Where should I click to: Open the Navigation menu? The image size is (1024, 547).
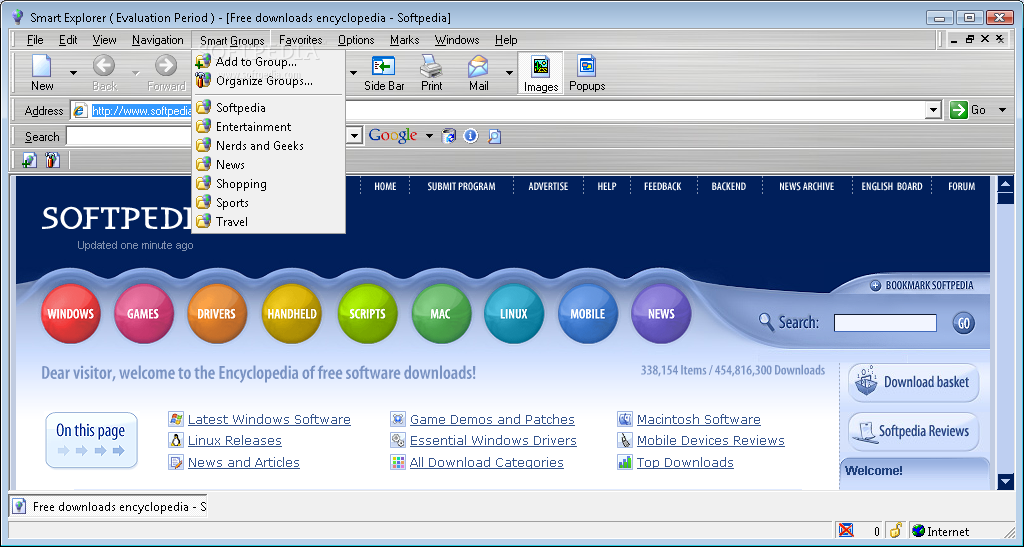[157, 40]
